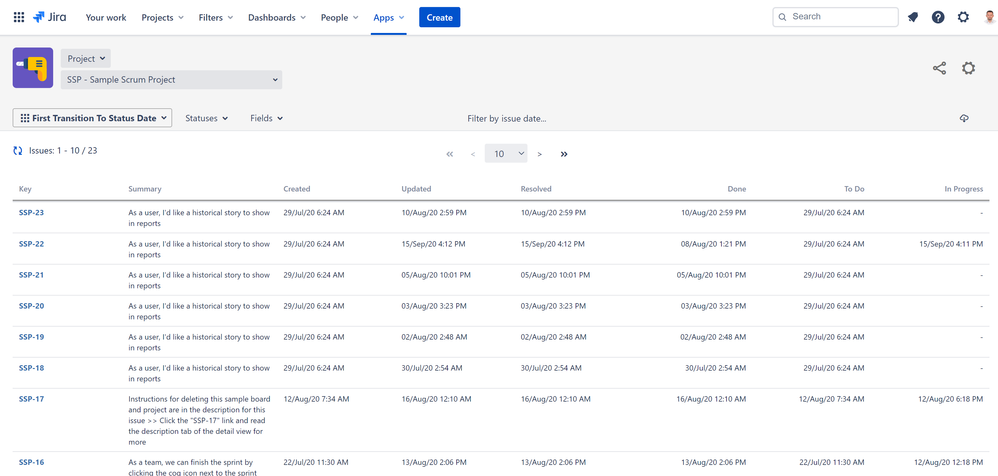Screen dimensions: 998x476
Task: Click the Done column header
Action: [x=737, y=189]
